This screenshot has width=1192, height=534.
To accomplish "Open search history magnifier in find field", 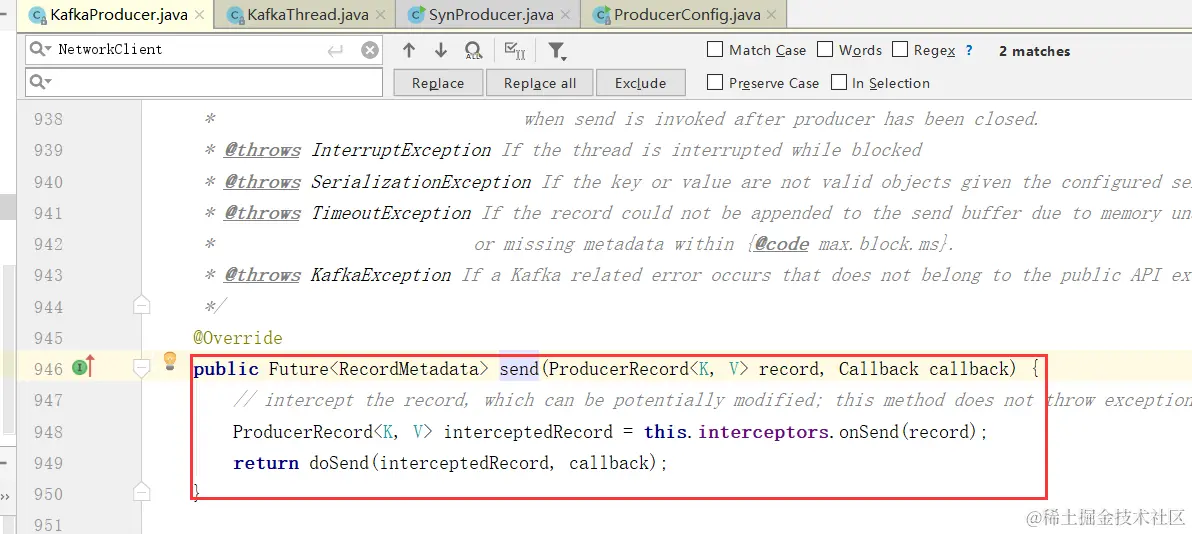I will point(41,50).
